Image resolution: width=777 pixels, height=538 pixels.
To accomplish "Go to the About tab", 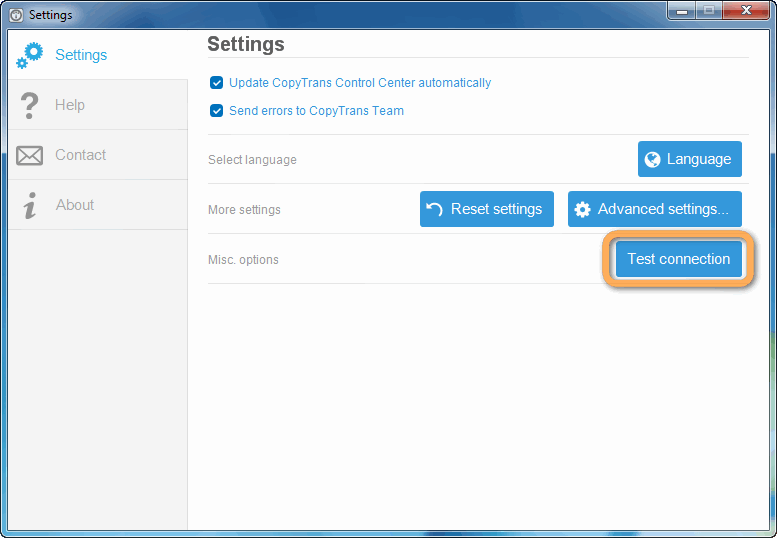I will [98, 205].
